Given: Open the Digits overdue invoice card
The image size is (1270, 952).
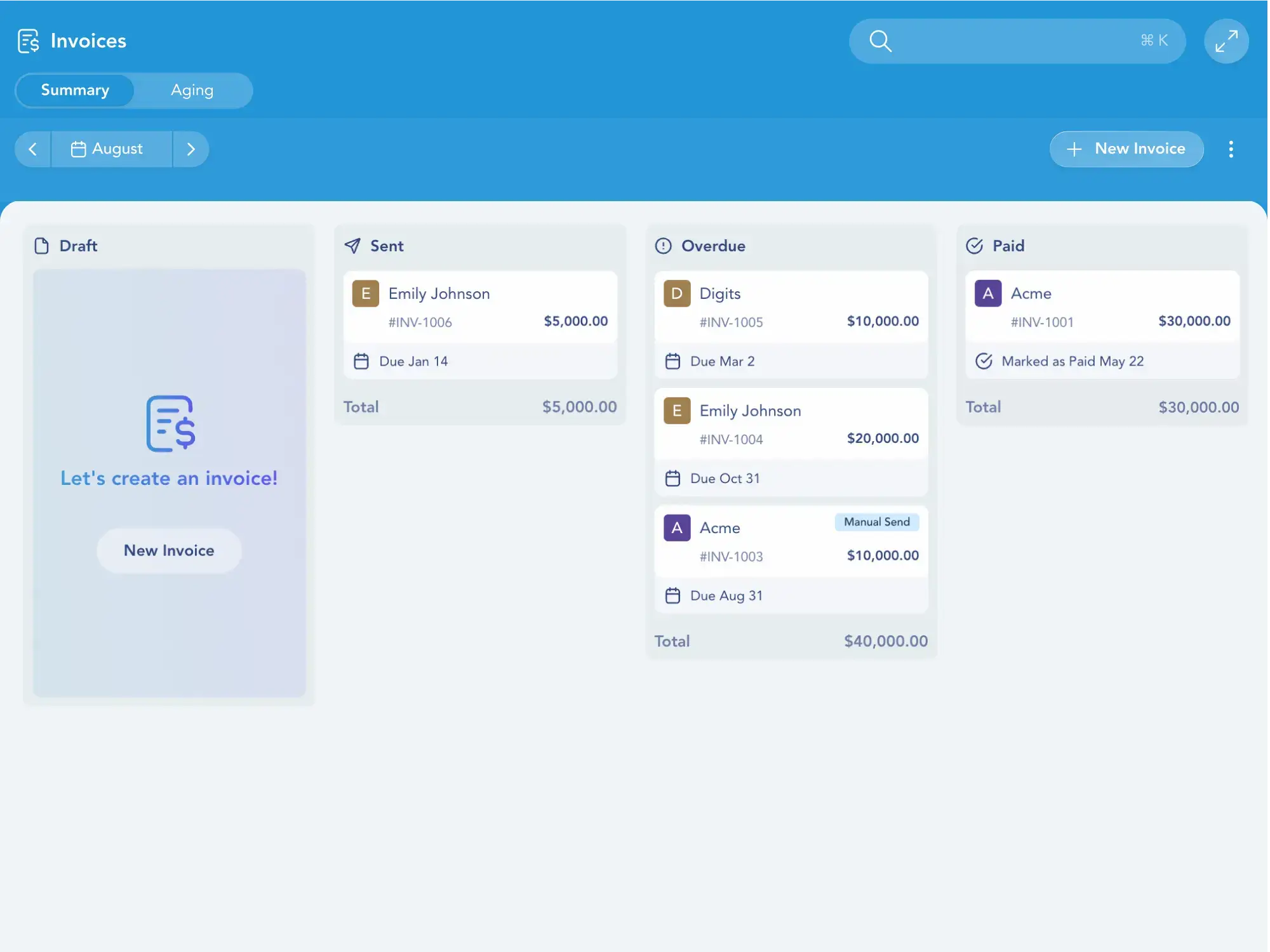Looking at the screenshot, I should click(791, 325).
